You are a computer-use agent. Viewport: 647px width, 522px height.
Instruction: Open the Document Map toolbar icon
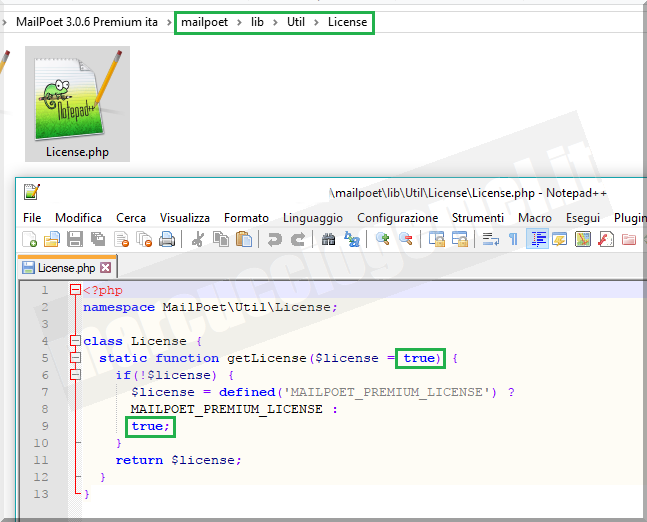(x=583, y=239)
